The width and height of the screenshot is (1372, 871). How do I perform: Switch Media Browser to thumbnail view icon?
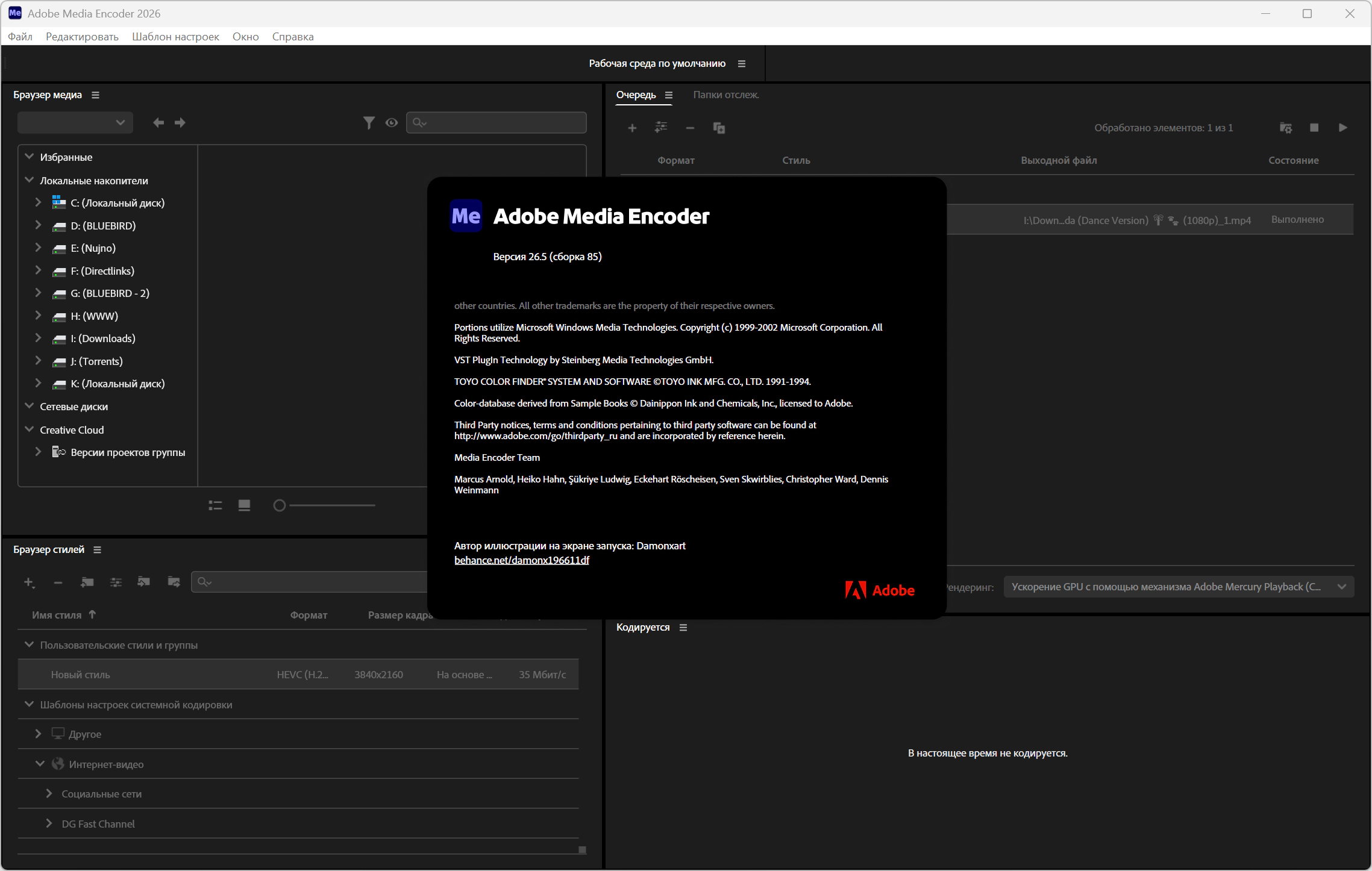tap(244, 505)
